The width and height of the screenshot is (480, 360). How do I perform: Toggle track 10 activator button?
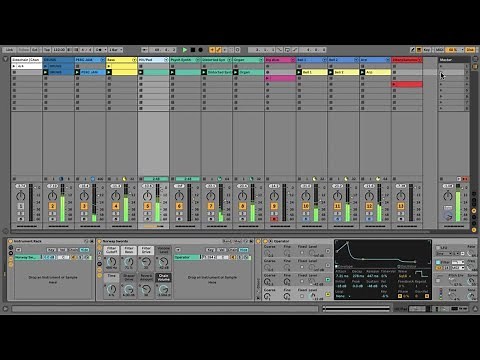[x=306, y=206]
